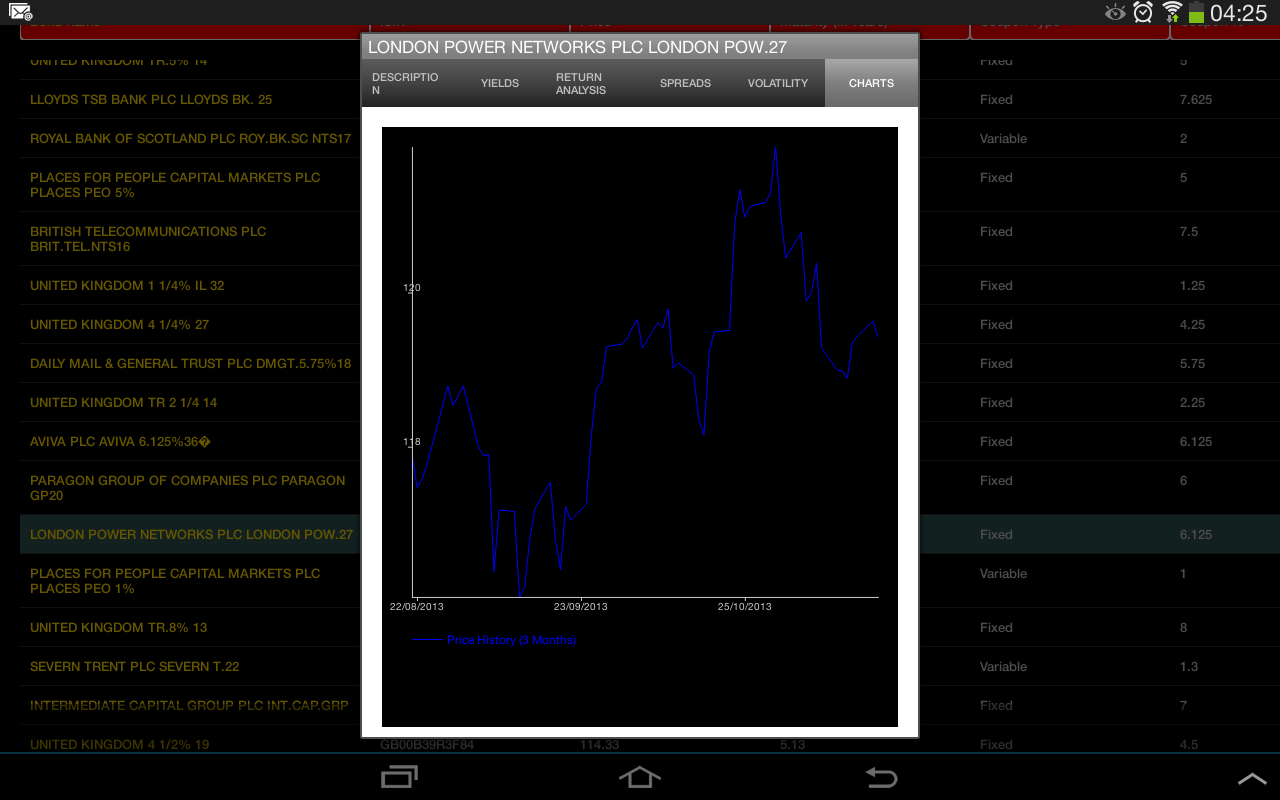The height and width of the screenshot is (800, 1280).
Task: Open the alarm clock status icon
Action: (1141, 11)
